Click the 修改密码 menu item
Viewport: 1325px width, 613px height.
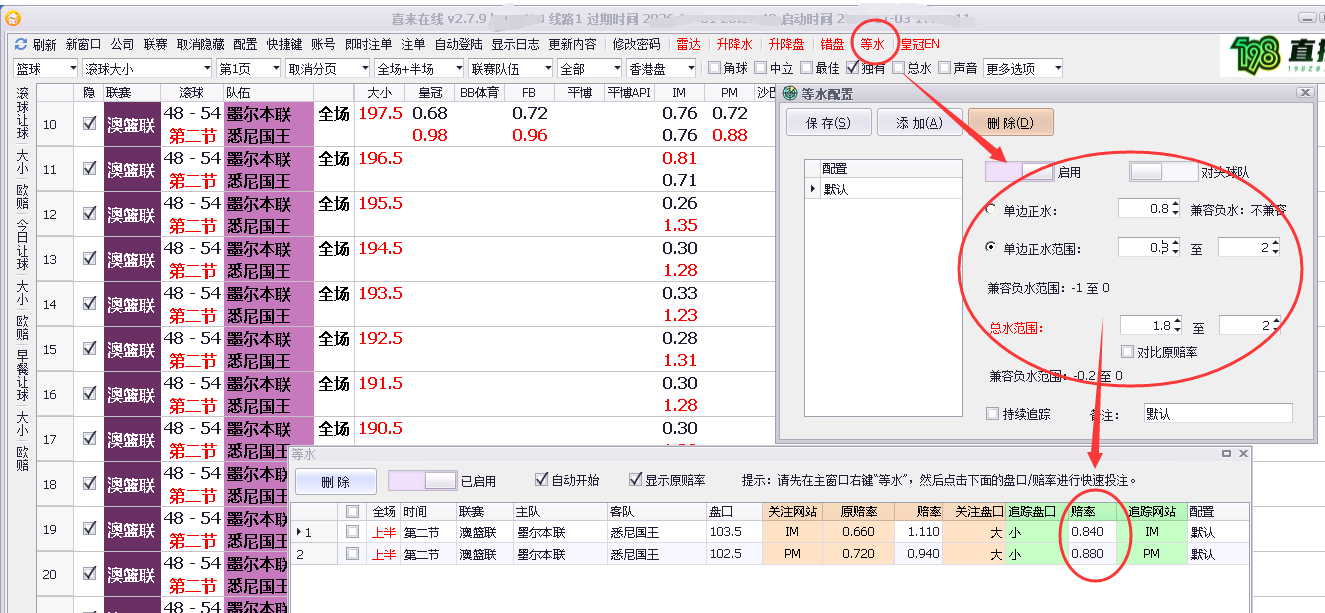pyautogui.click(x=636, y=44)
